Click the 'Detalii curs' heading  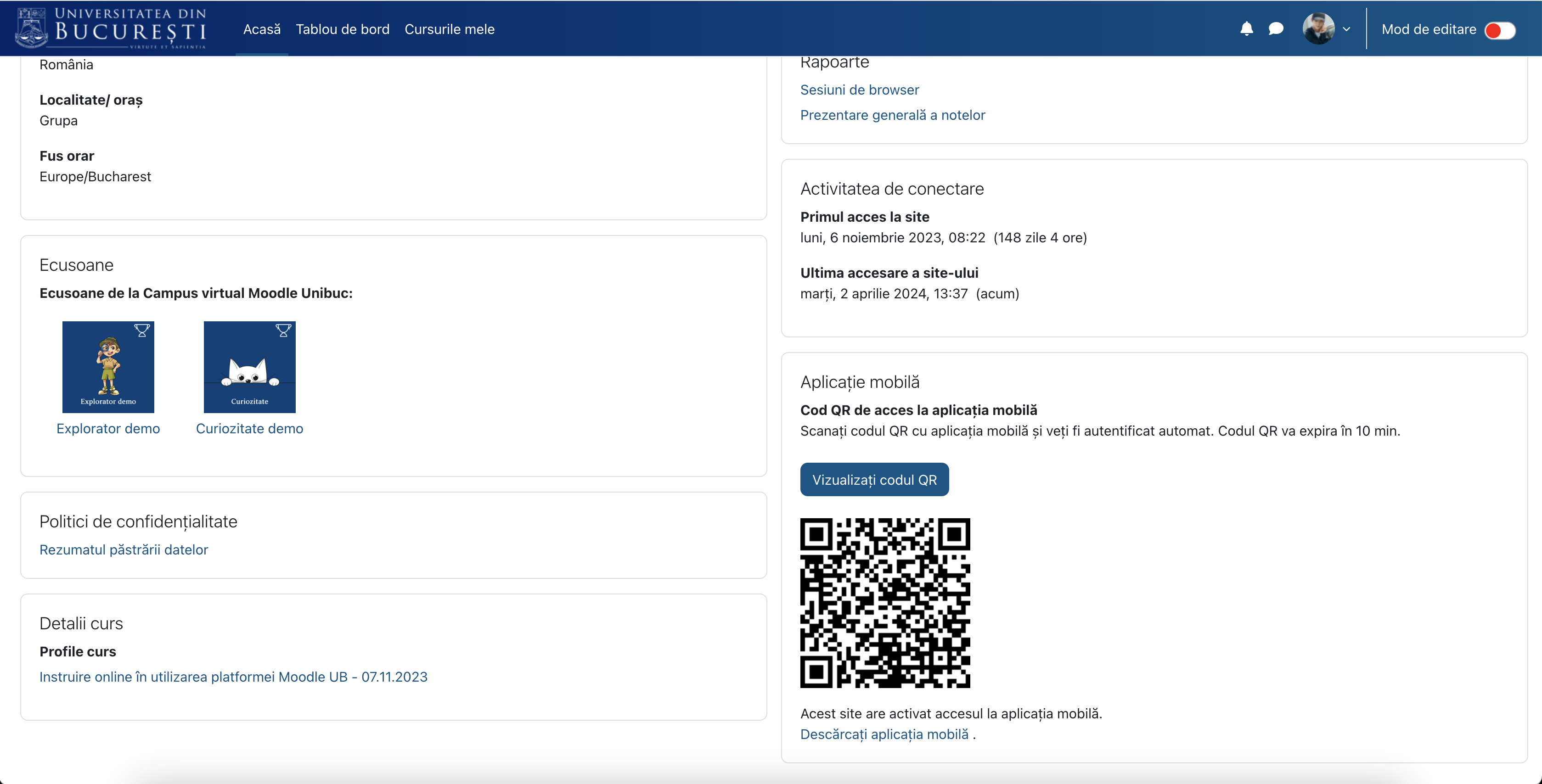(x=81, y=624)
